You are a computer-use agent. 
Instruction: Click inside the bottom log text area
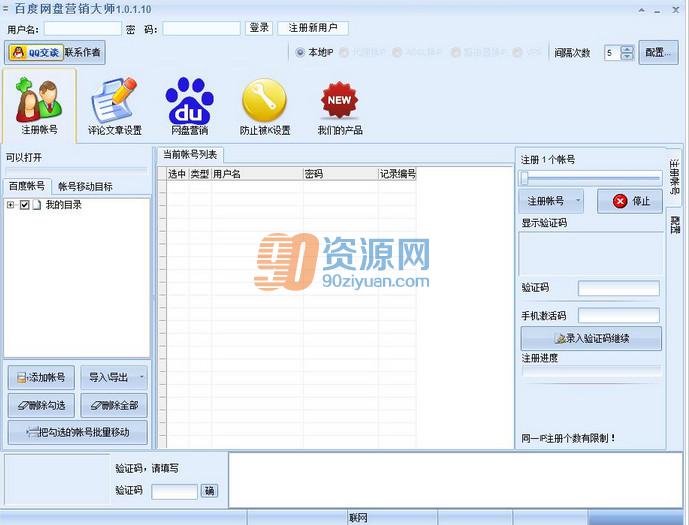tap(455, 480)
